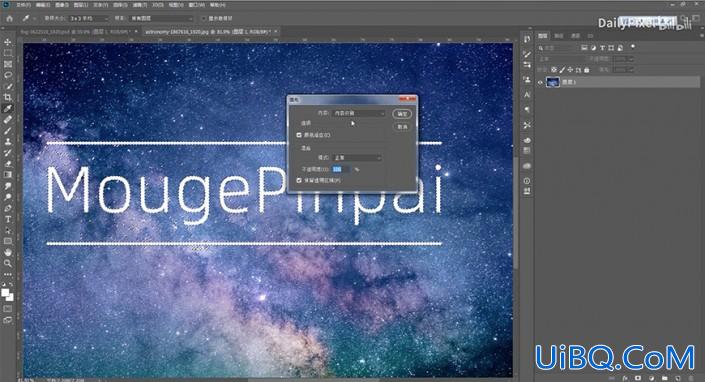Select the Gradient tool
705x382 pixels.
[8, 174]
